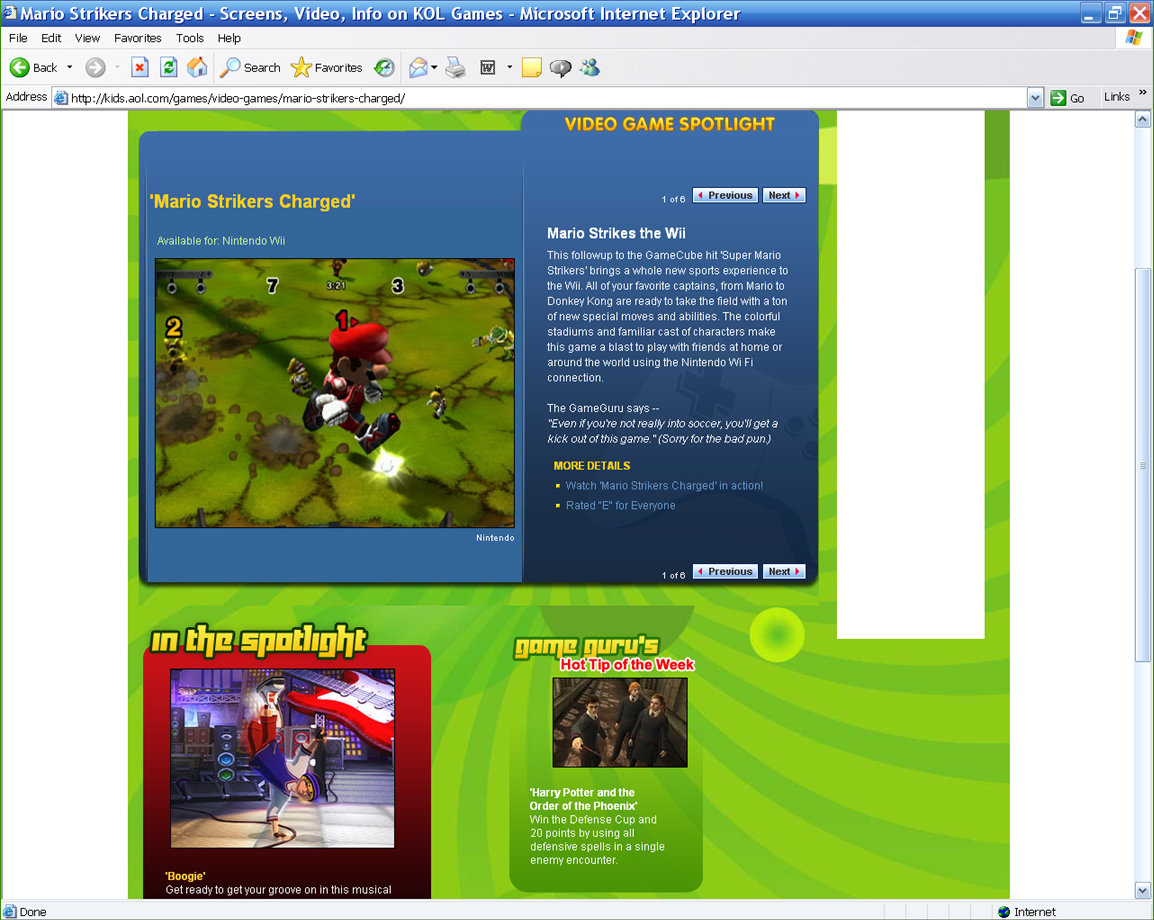Click the top Previous button in the spotlight
This screenshot has height=920, width=1154.
[726, 195]
